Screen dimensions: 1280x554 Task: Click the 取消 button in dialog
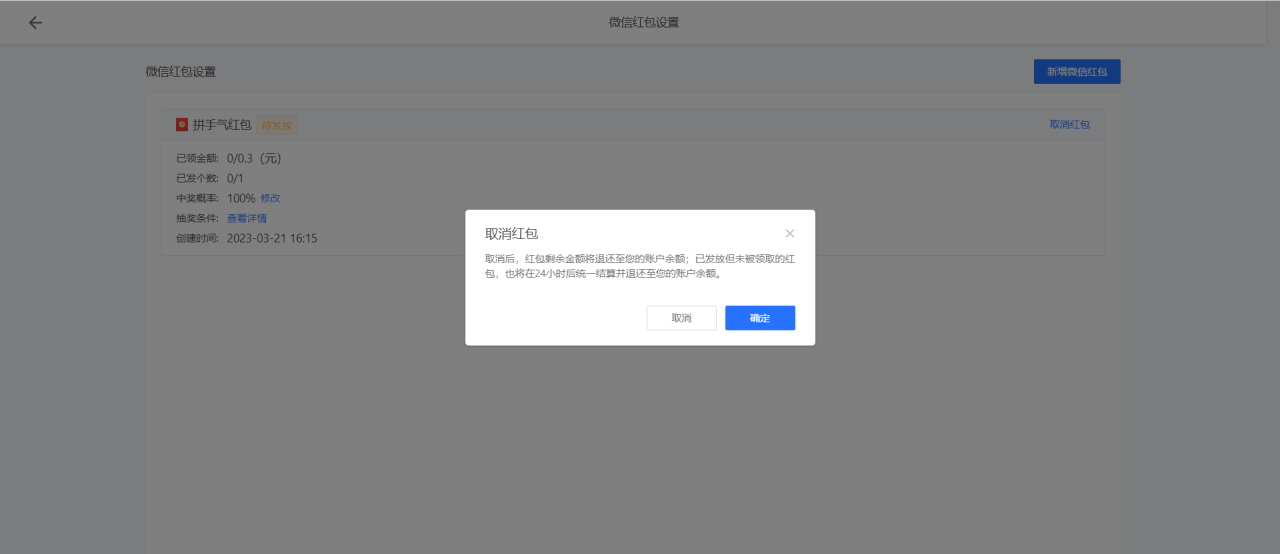pos(681,318)
